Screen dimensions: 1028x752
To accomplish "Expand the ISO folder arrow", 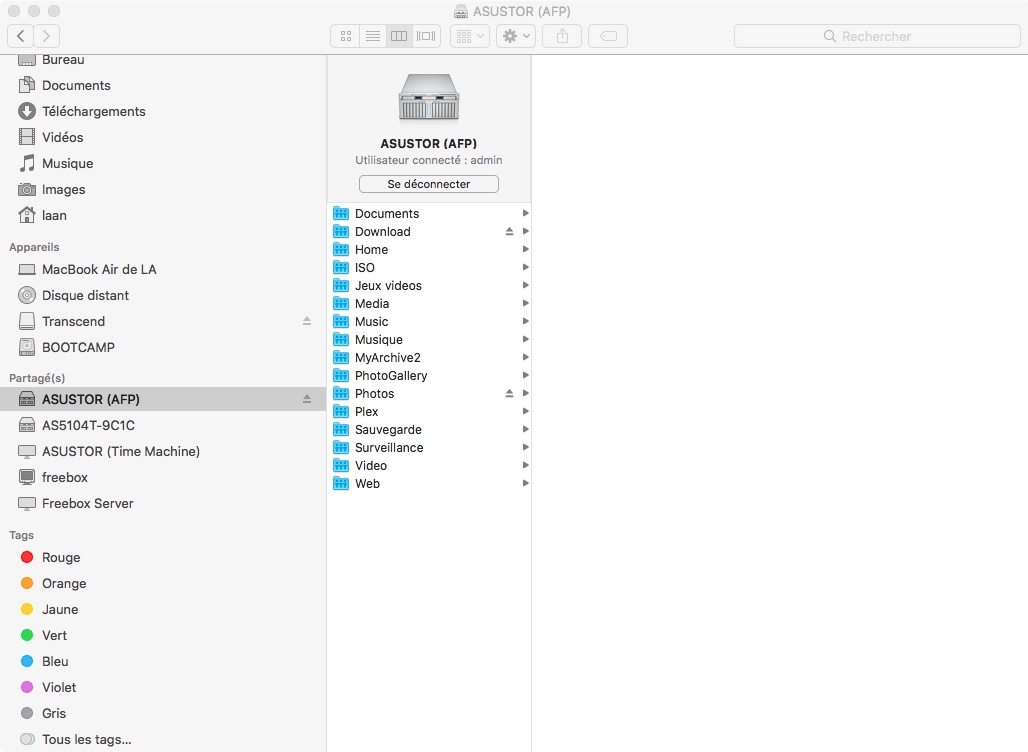I will click(525, 267).
